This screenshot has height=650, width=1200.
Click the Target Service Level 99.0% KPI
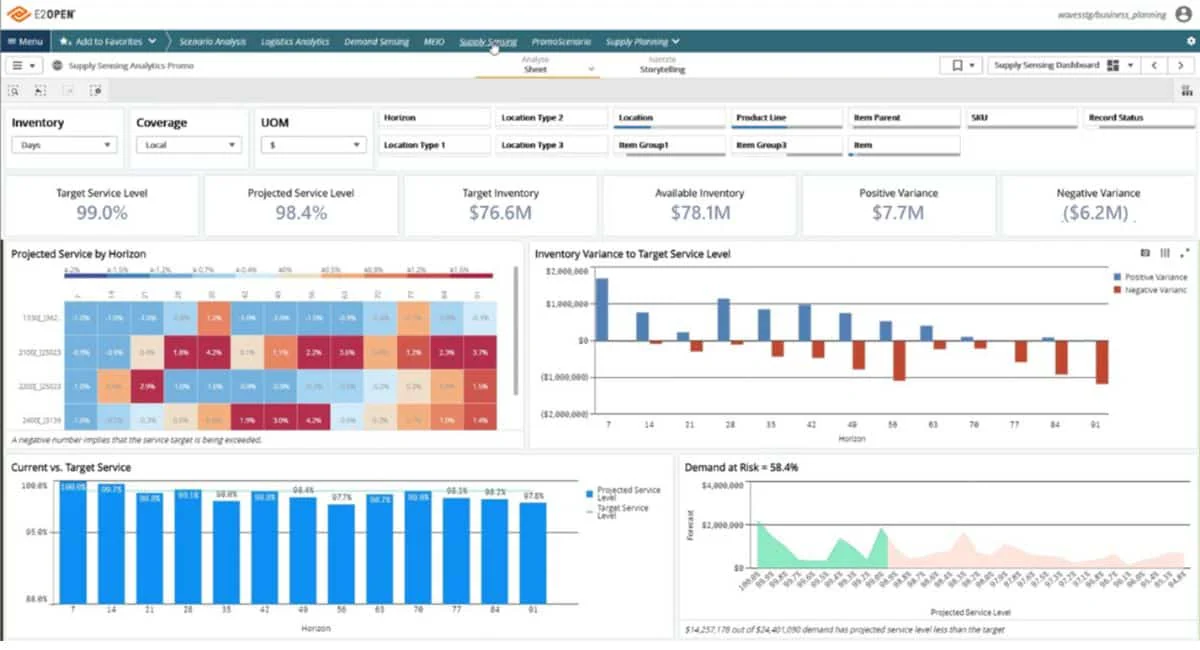(x=102, y=205)
